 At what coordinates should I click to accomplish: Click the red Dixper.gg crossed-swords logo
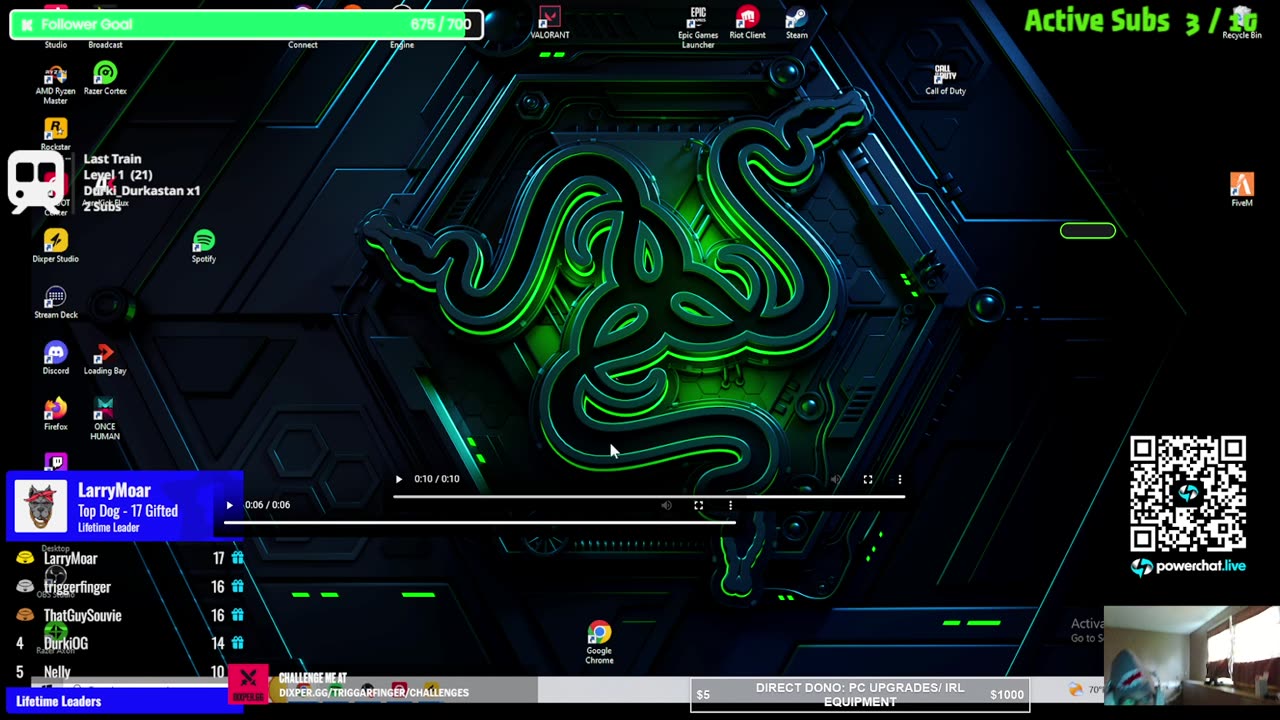[248, 684]
